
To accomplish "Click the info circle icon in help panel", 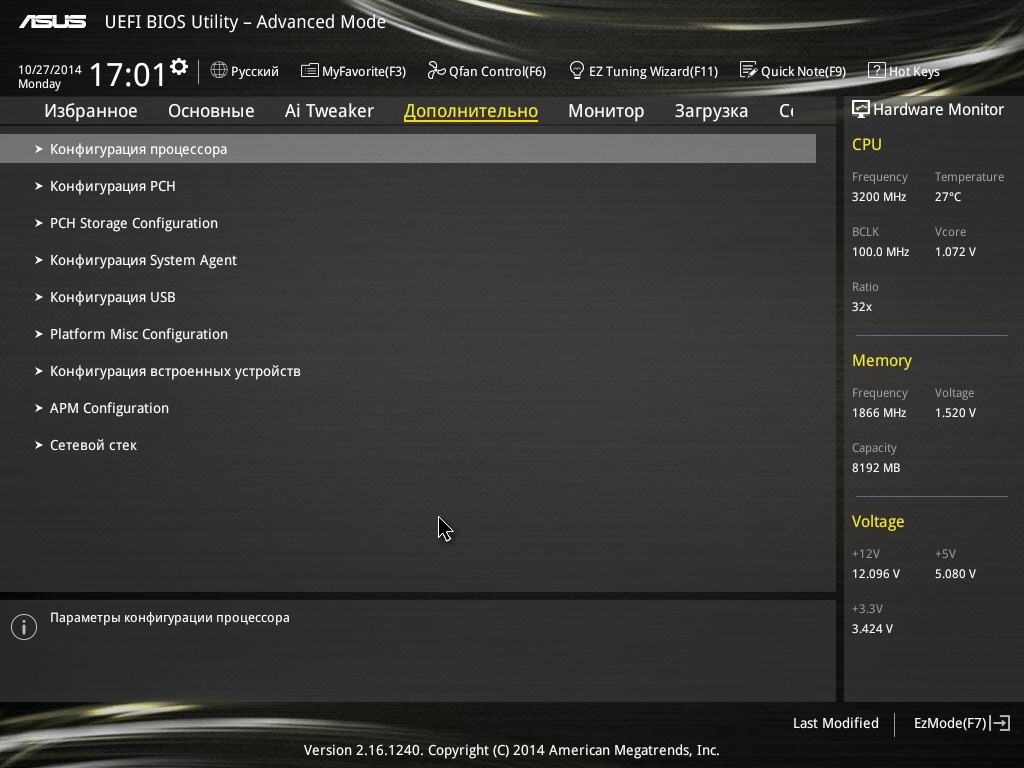I will [x=24, y=627].
